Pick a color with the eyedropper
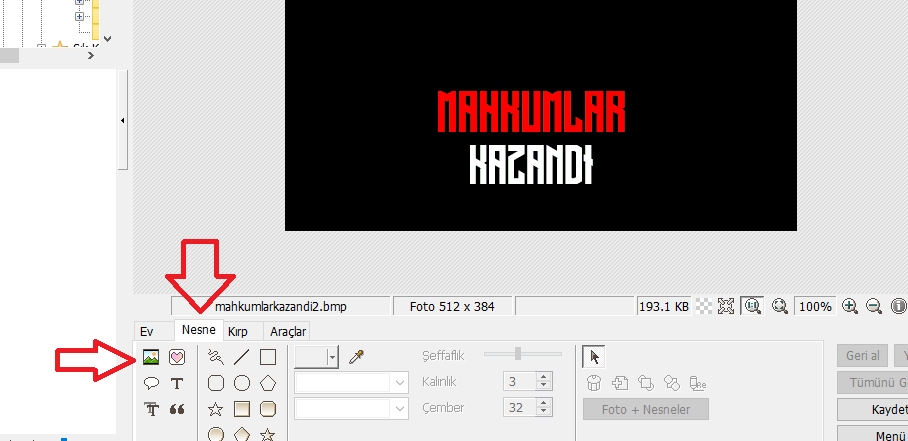This screenshot has width=908, height=441. click(x=356, y=357)
